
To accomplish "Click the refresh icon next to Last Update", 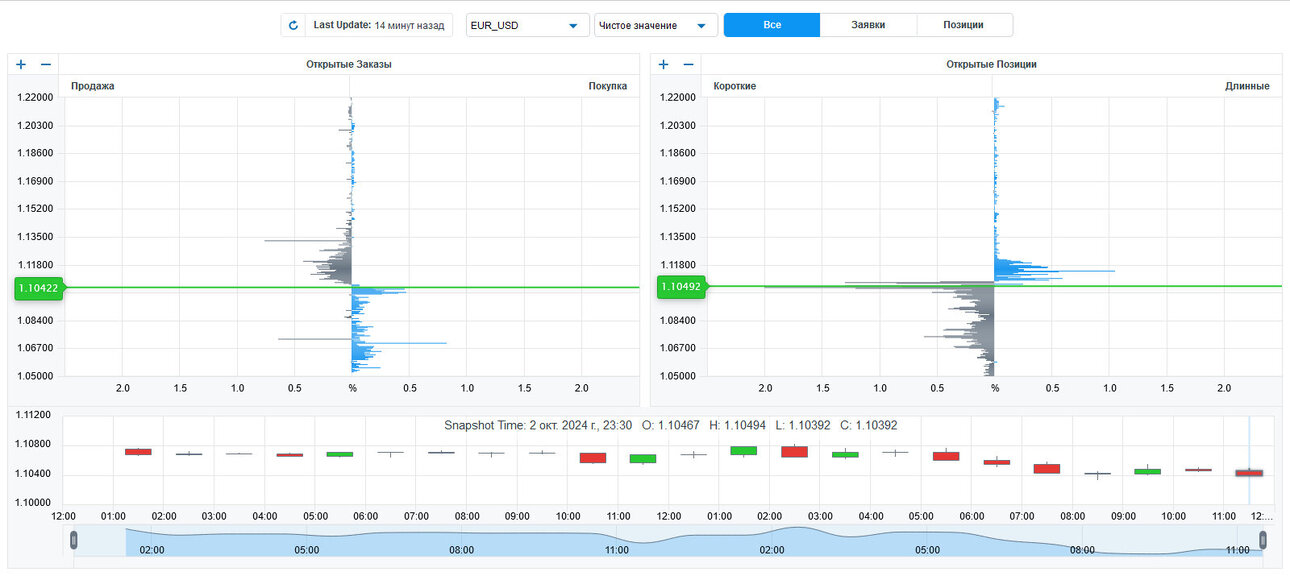I will (293, 25).
